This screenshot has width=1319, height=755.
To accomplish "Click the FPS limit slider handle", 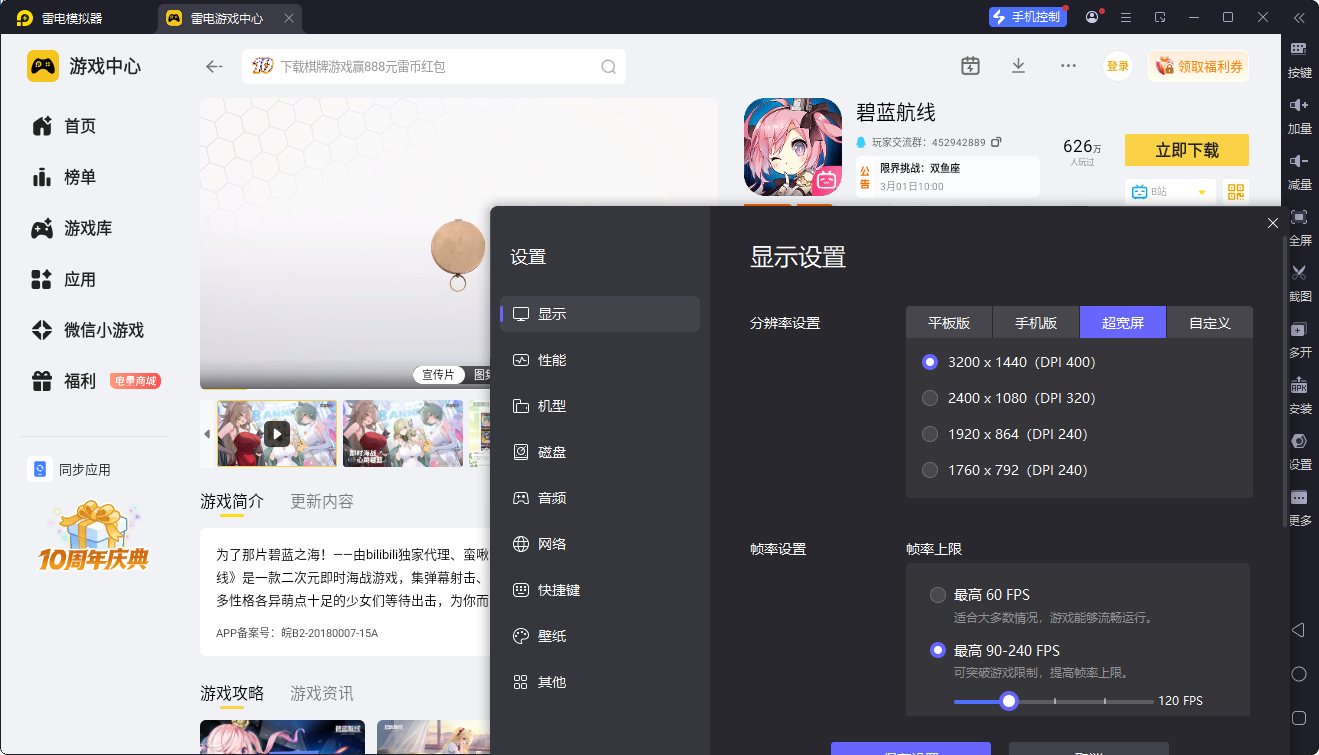I will click(x=1009, y=701).
